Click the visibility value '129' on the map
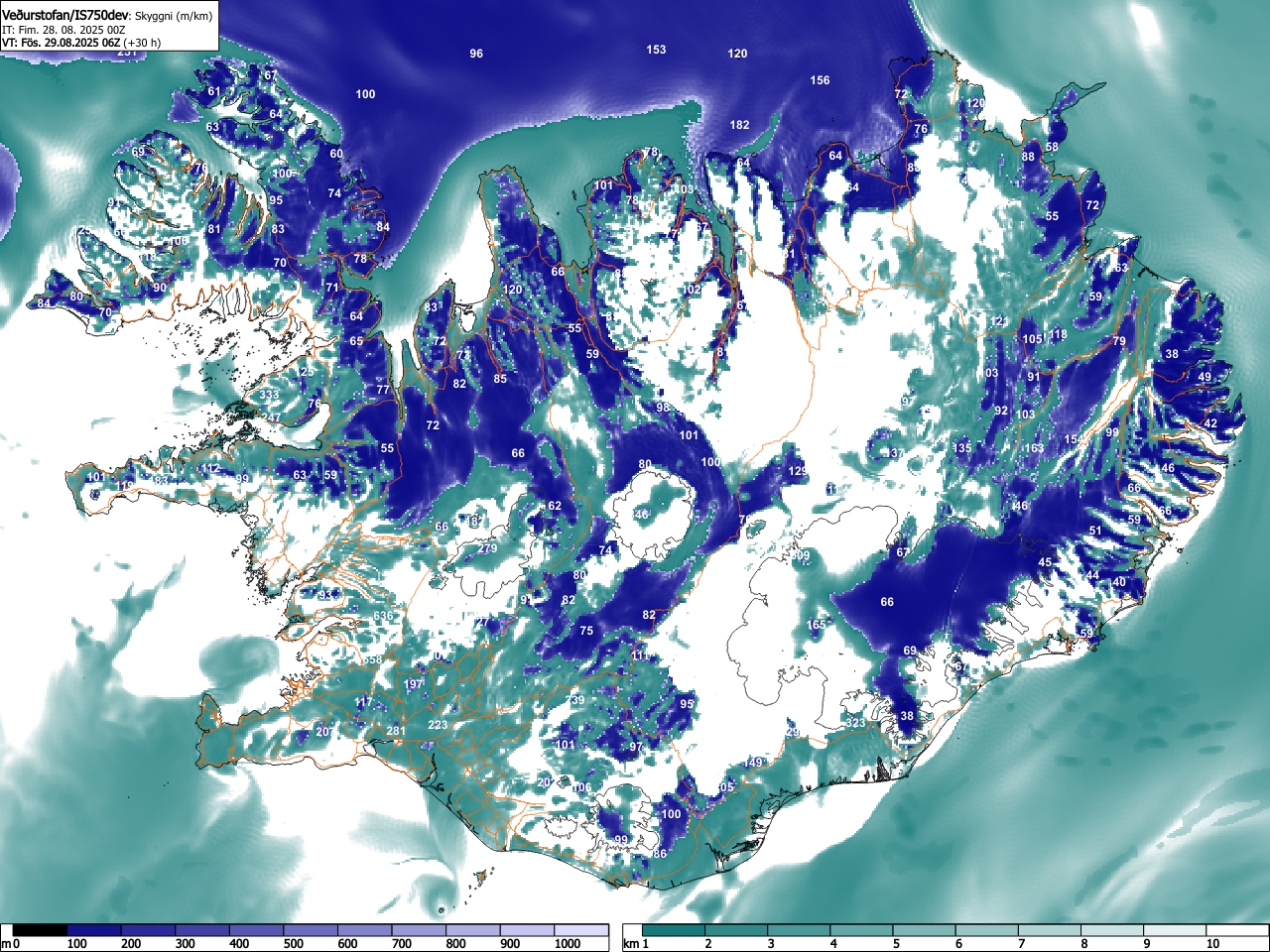 point(798,471)
